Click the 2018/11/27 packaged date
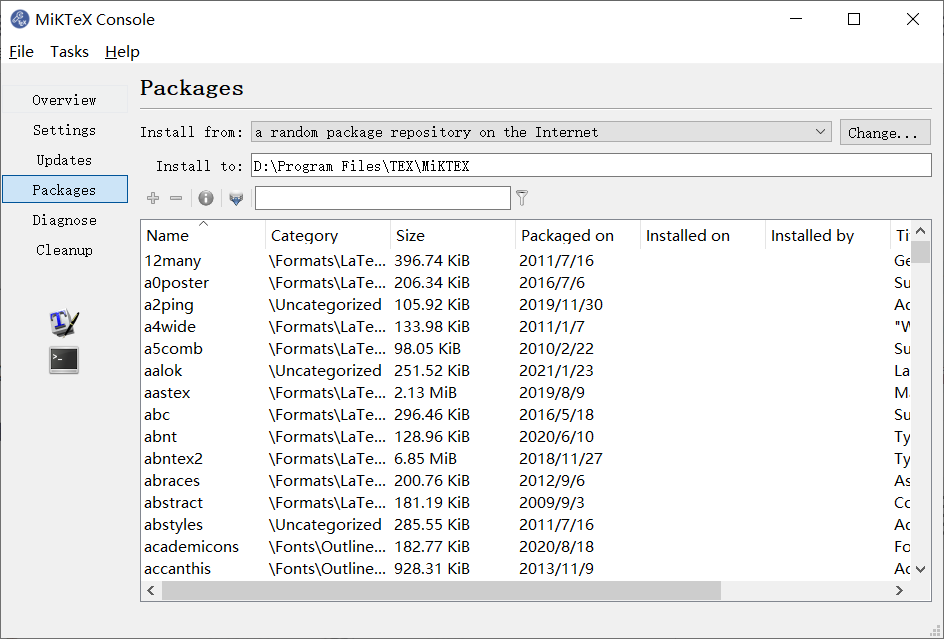 coord(560,458)
